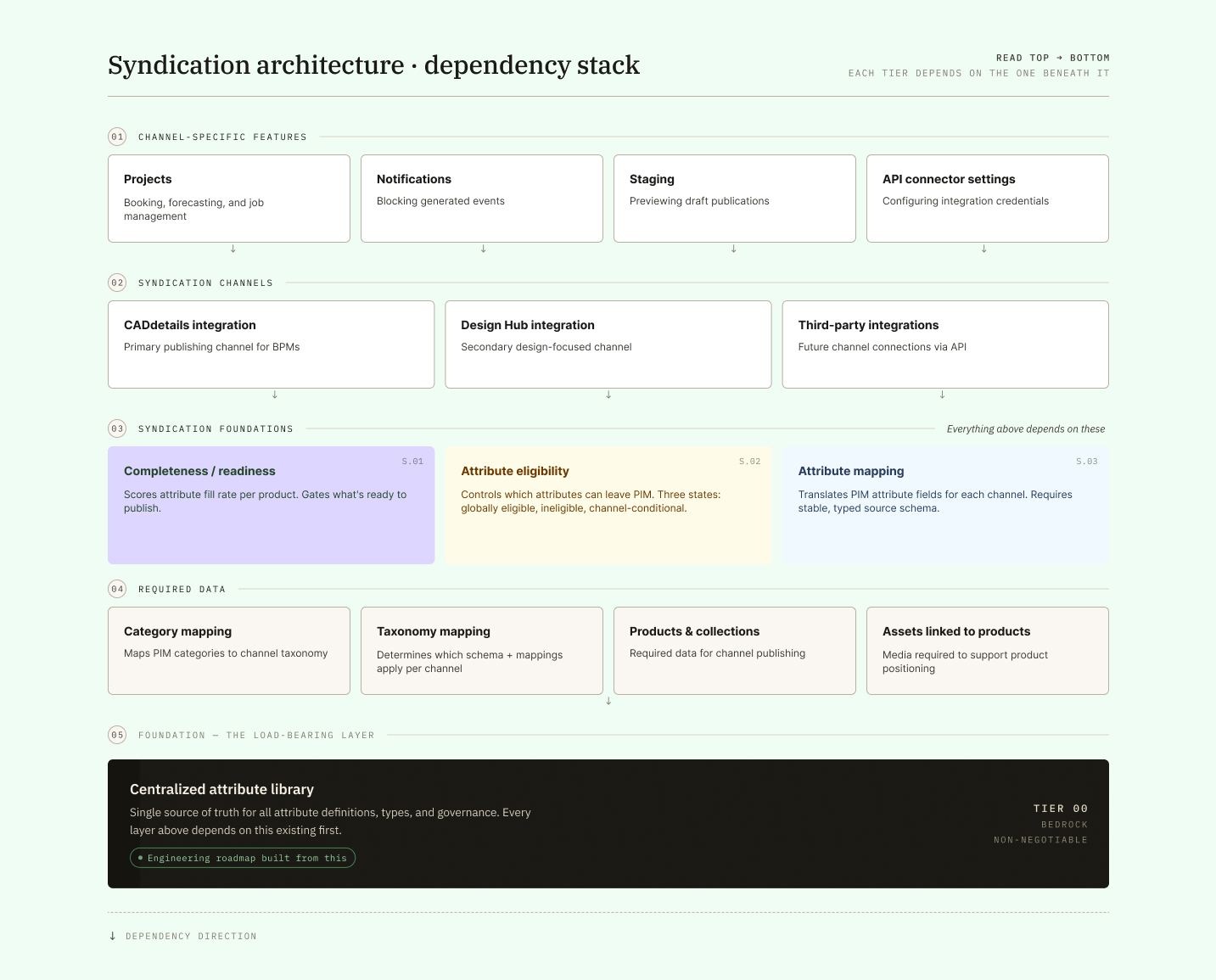Click the 04 Required Data circle badge

(x=117, y=589)
